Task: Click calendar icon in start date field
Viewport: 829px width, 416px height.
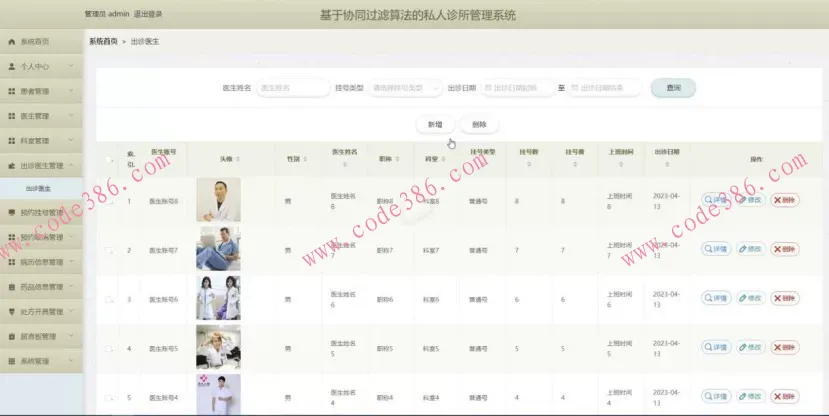Action: [488, 88]
